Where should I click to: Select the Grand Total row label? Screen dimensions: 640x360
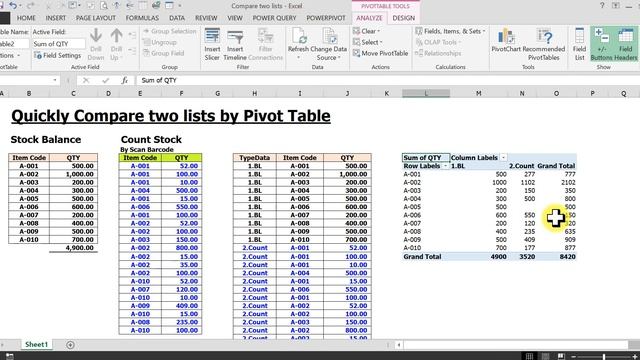[x=422, y=257]
